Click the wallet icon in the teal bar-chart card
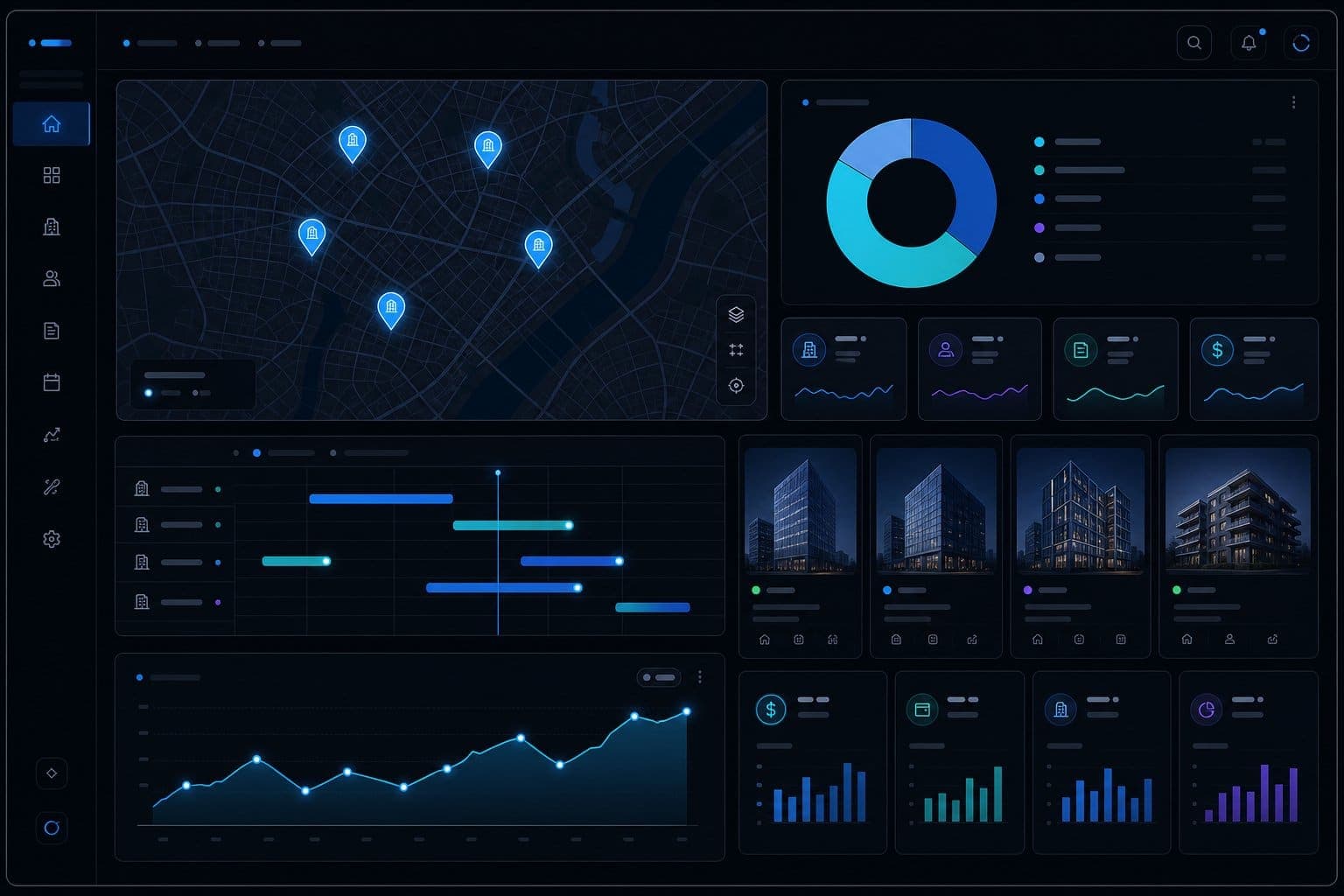Image resolution: width=1344 pixels, height=896 pixels. [922, 710]
